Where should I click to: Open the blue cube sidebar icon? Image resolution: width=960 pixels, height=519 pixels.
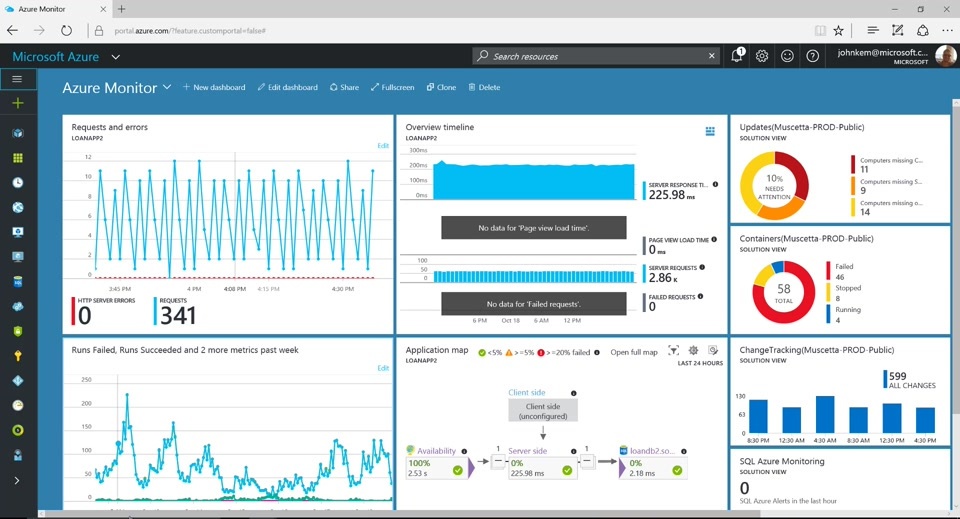pos(18,133)
